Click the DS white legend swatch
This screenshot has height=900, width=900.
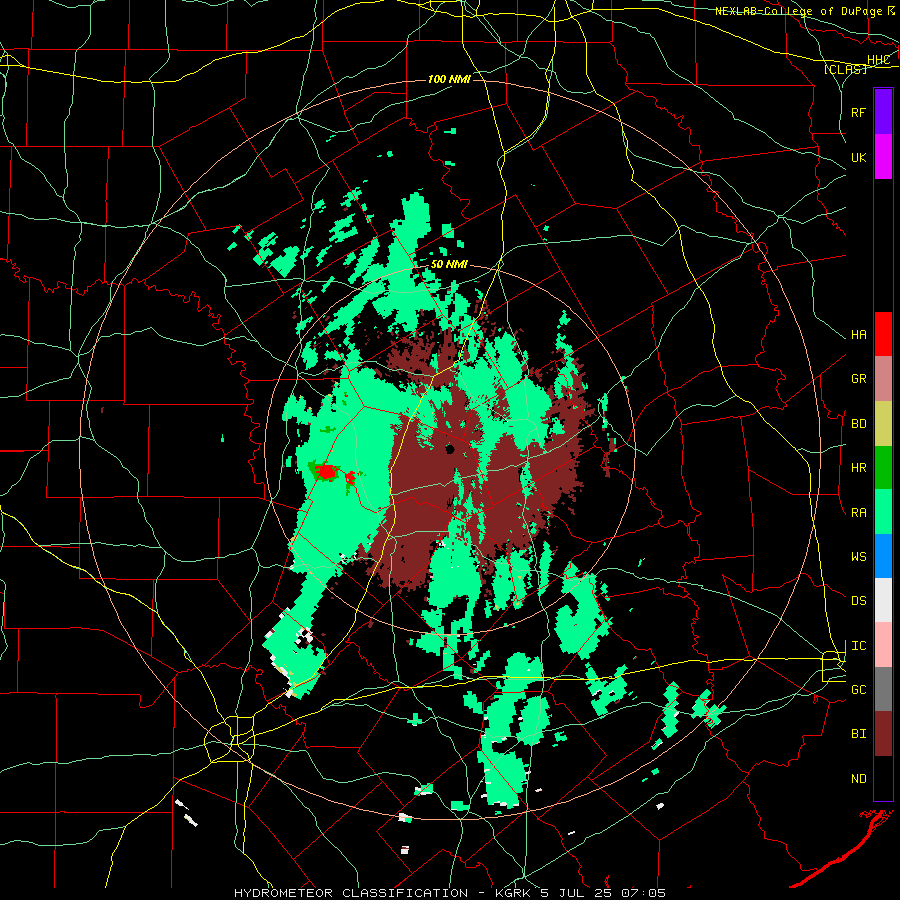pyautogui.click(x=883, y=600)
